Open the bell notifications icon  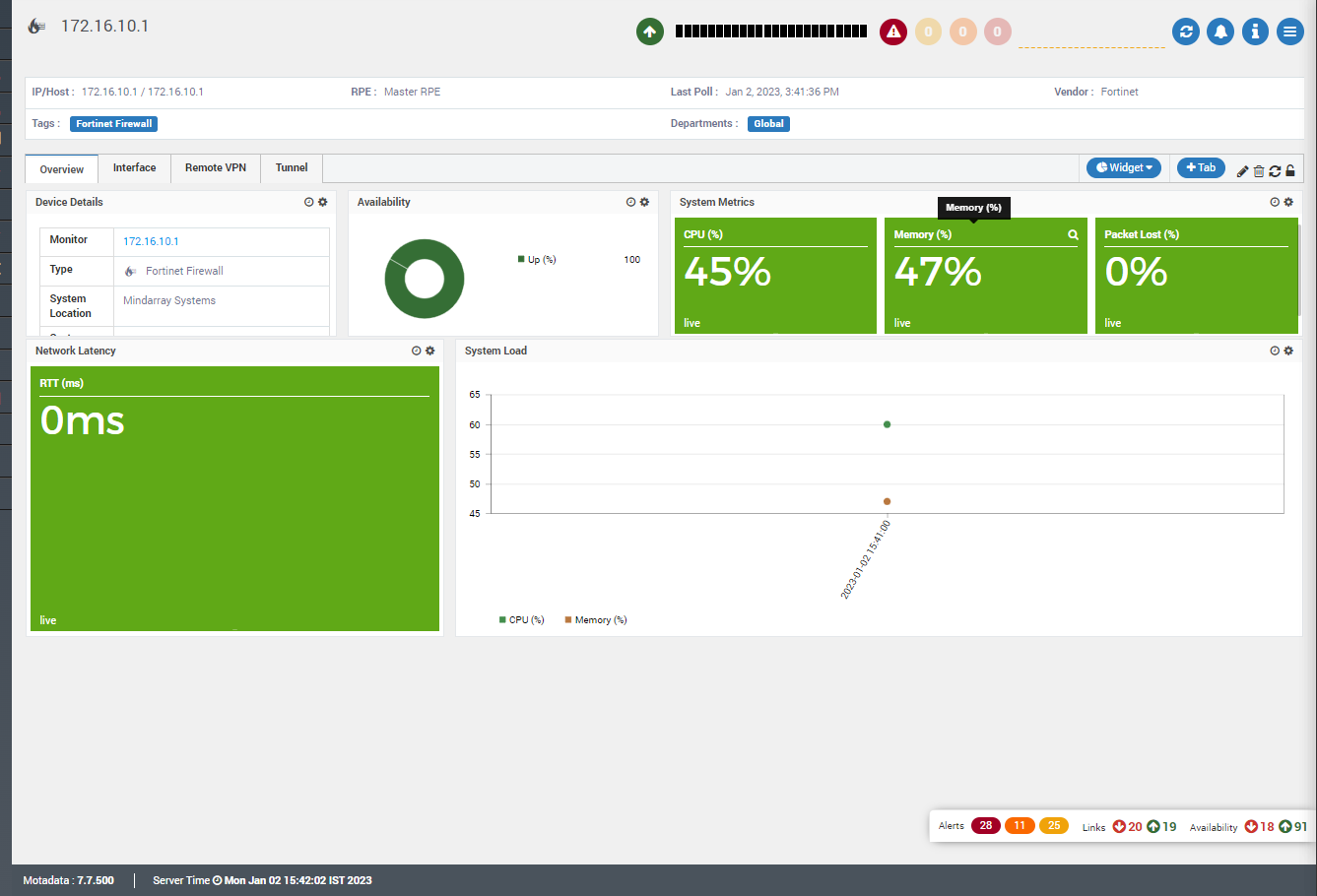pyautogui.click(x=1220, y=32)
